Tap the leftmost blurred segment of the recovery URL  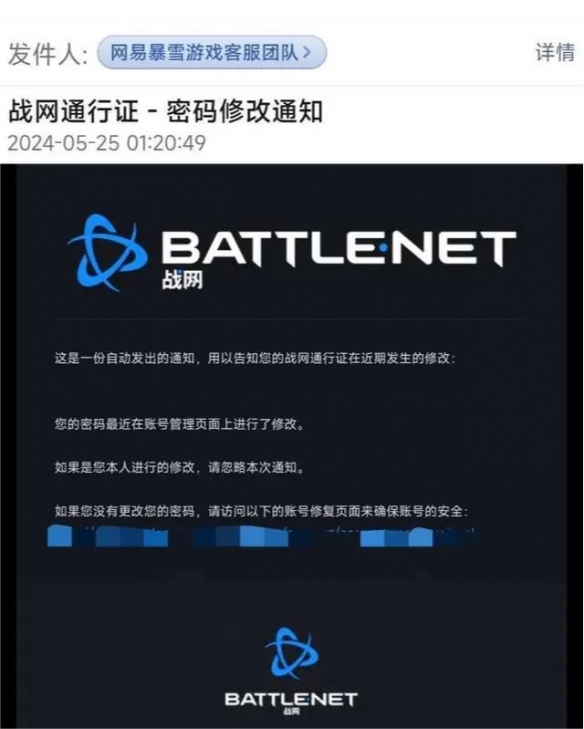coord(60,536)
